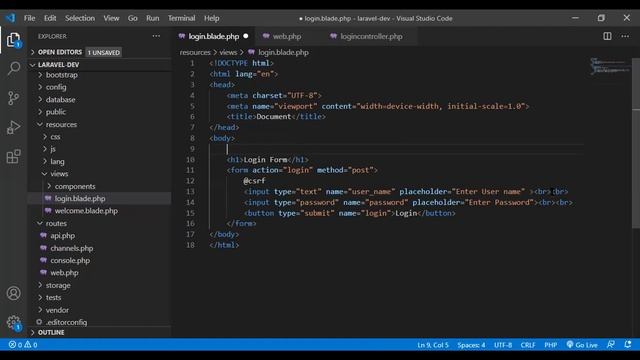
Task: Open the .editorconfig file
Action: [x=67, y=322]
